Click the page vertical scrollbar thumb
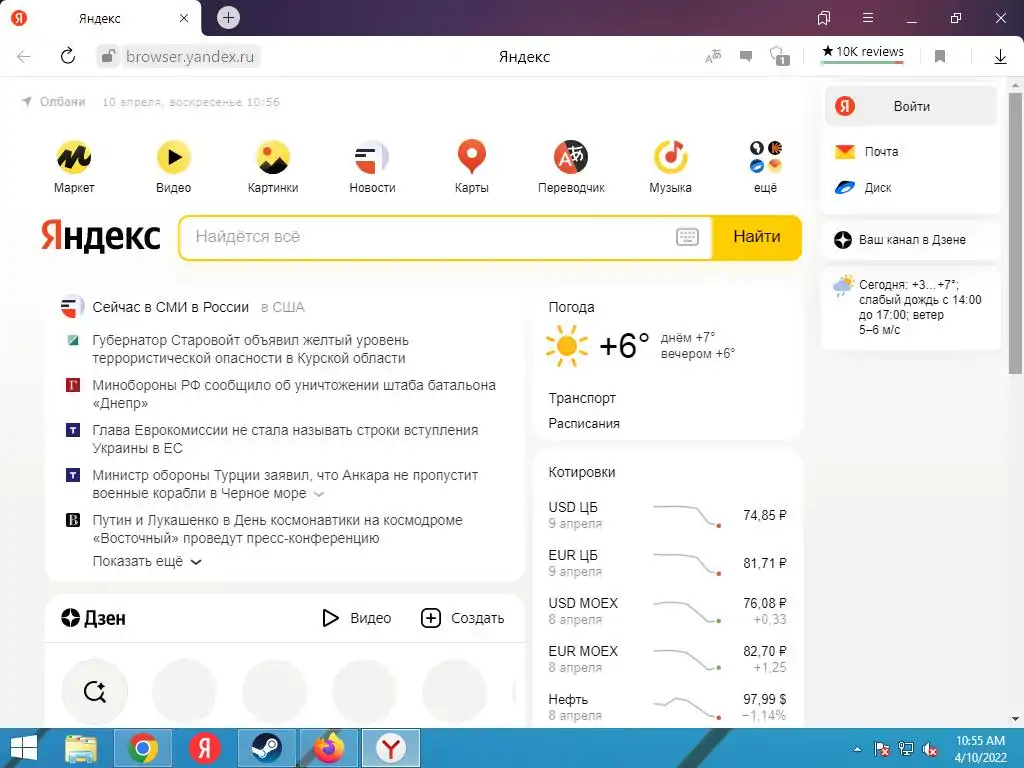Viewport: 1024px width, 768px height. click(1015, 232)
